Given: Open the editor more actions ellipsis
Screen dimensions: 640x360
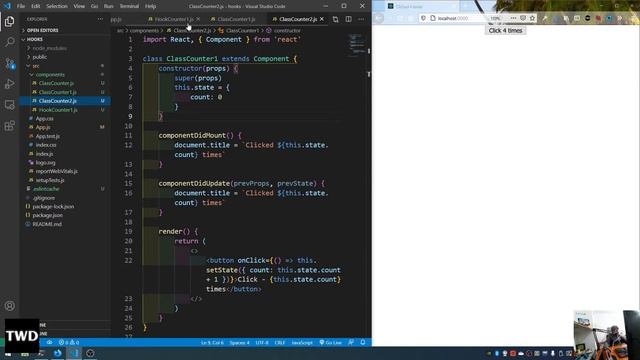Looking at the screenshot, I should click(x=361, y=19).
